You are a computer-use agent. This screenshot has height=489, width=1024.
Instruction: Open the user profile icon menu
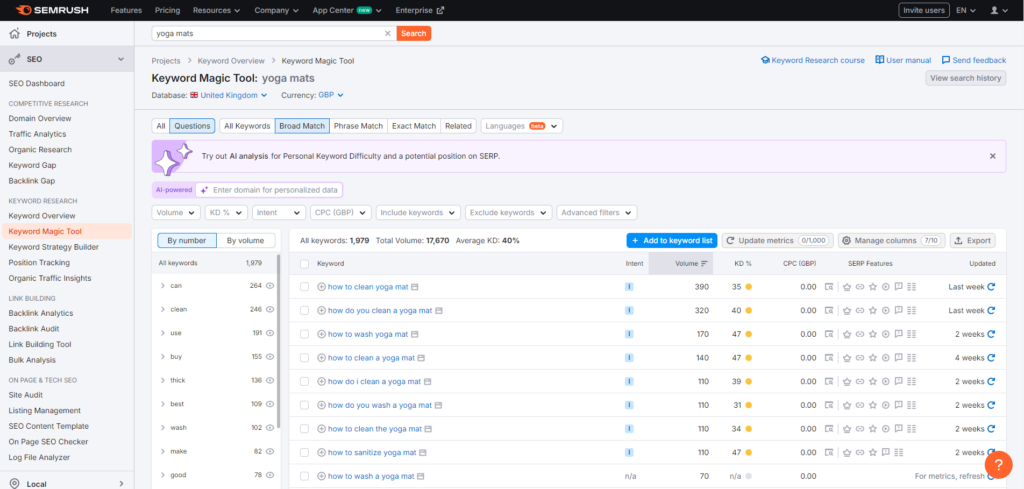994,10
